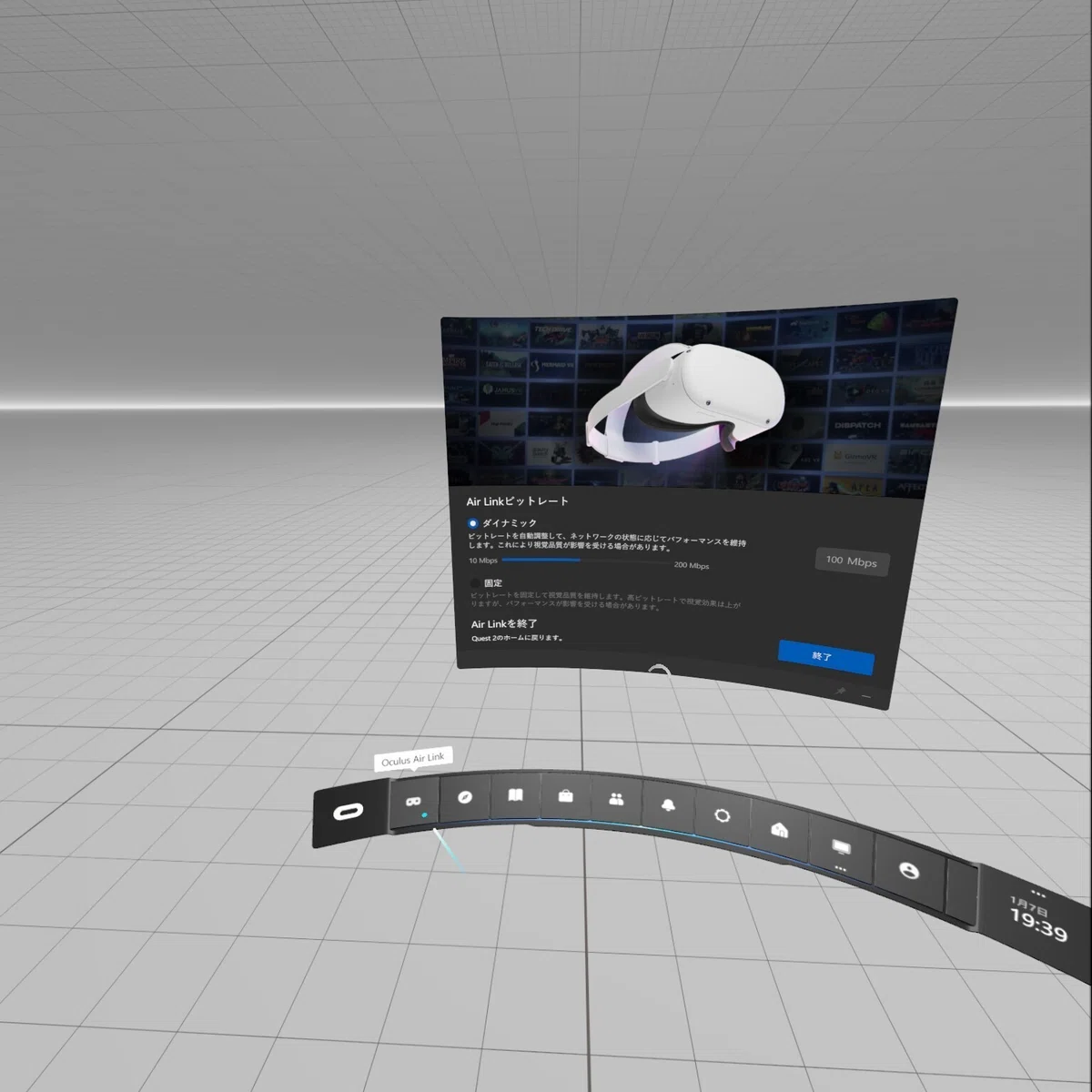Open the Library book icon
The height and width of the screenshot is (1092, 1092).
point(515,795)
